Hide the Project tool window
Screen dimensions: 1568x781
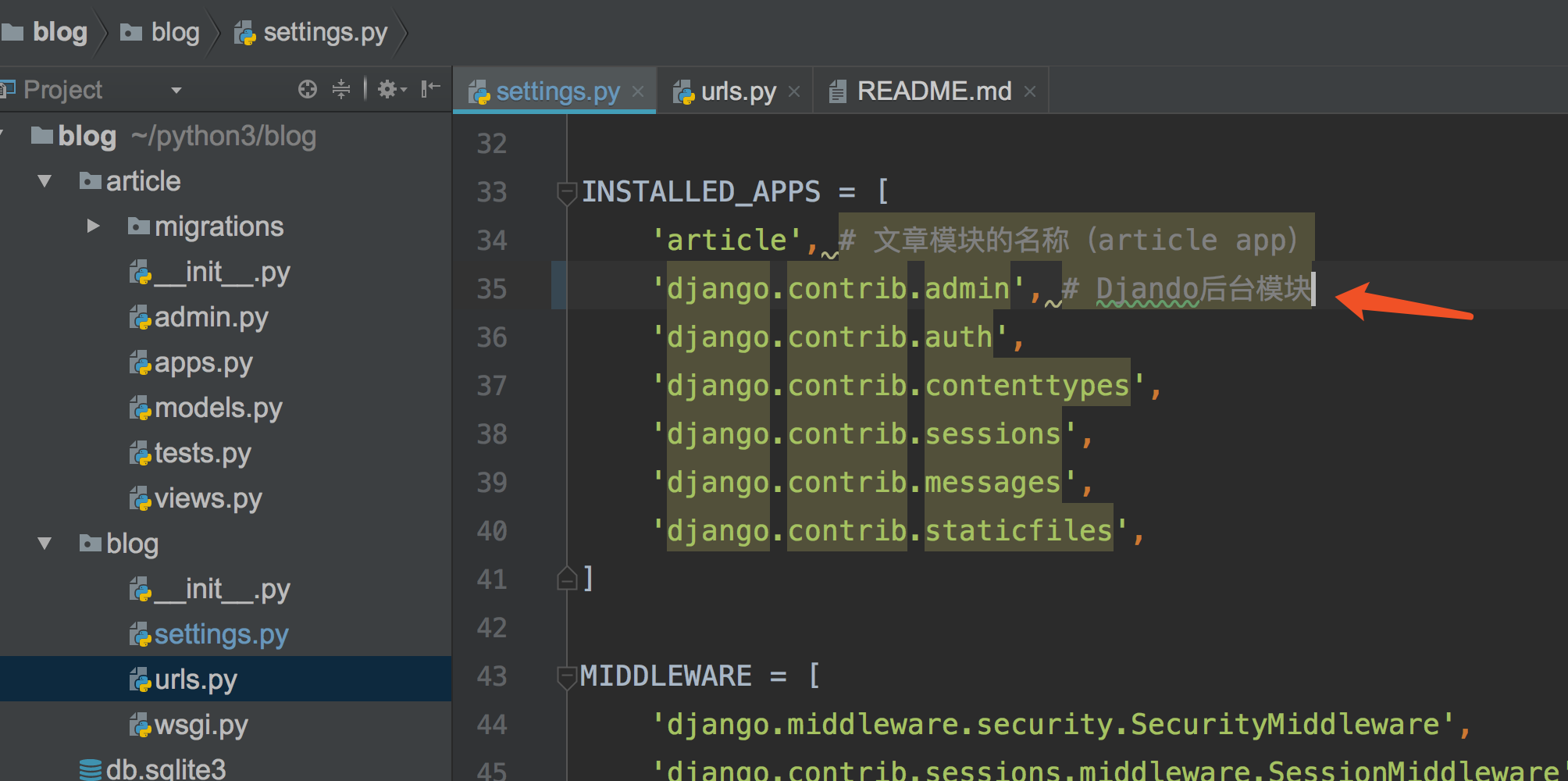430,90
